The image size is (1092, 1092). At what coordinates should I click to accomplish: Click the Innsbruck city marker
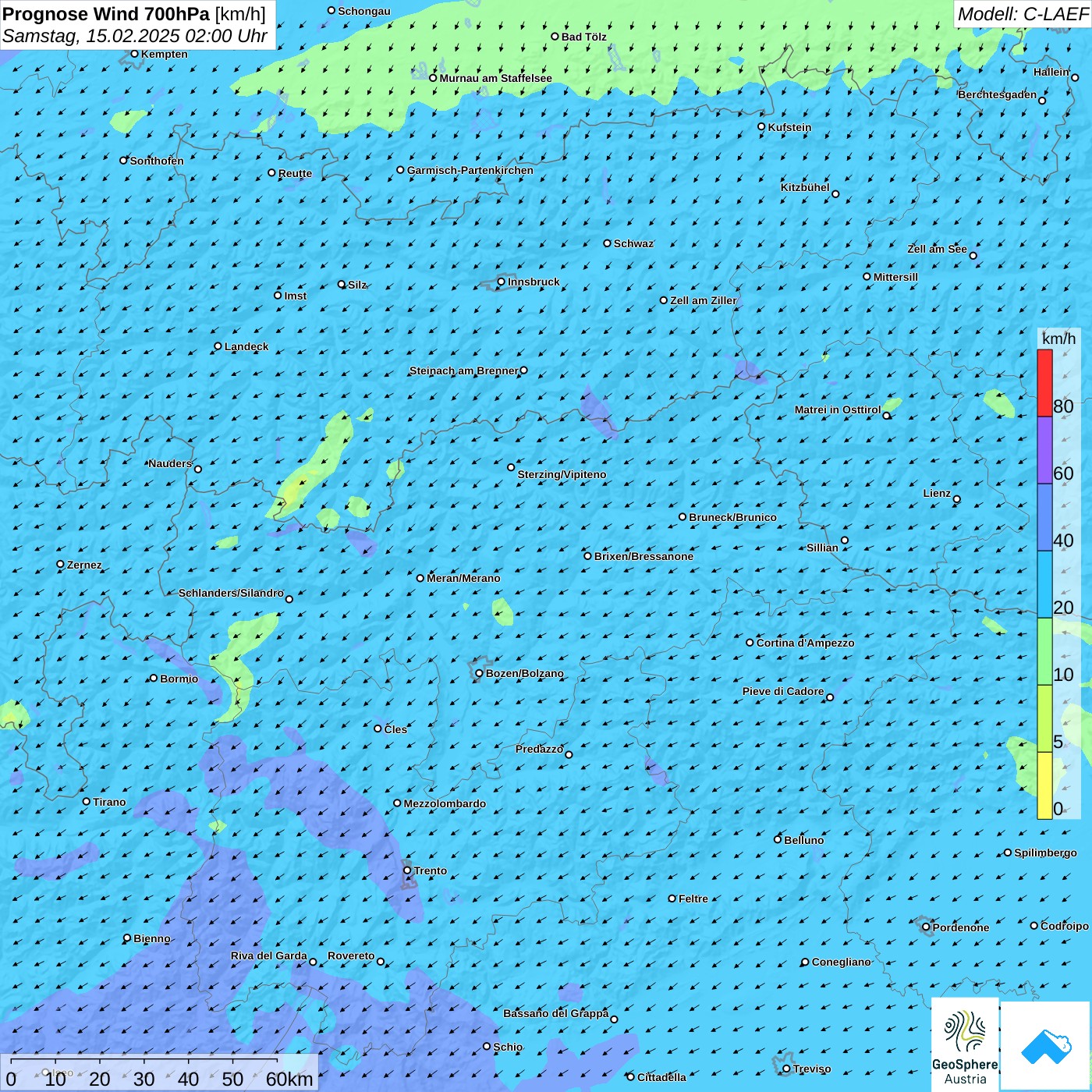502,282
